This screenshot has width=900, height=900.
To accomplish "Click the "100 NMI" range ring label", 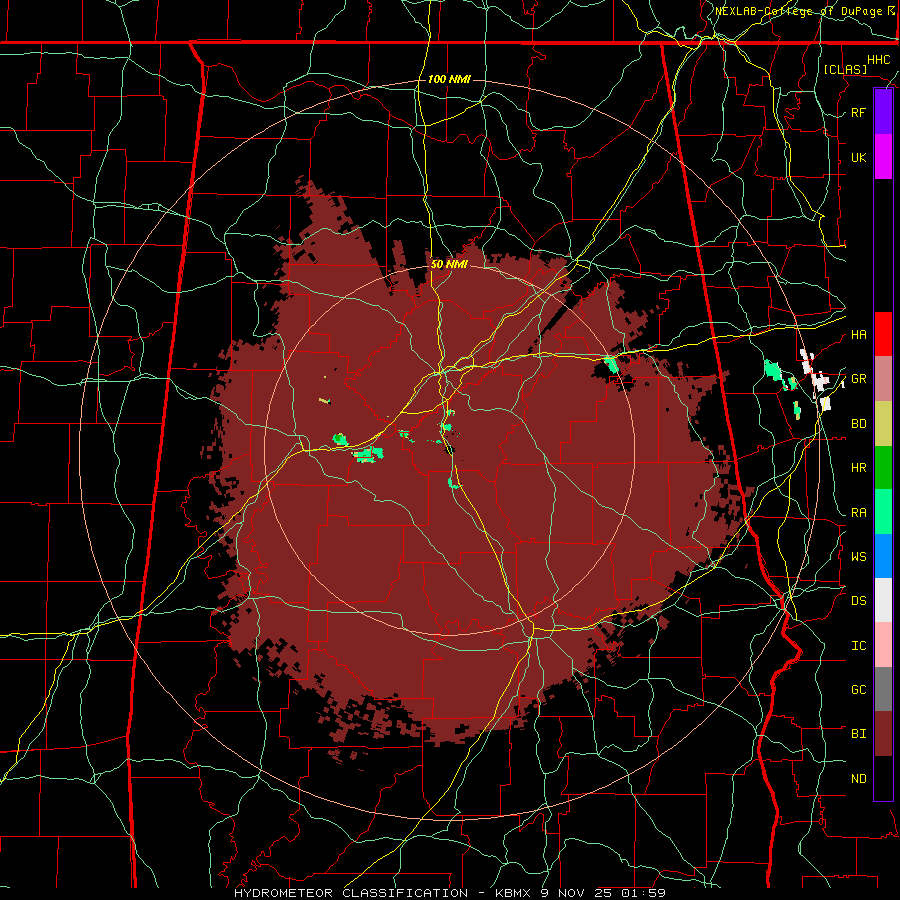I will tap(449, 79).
